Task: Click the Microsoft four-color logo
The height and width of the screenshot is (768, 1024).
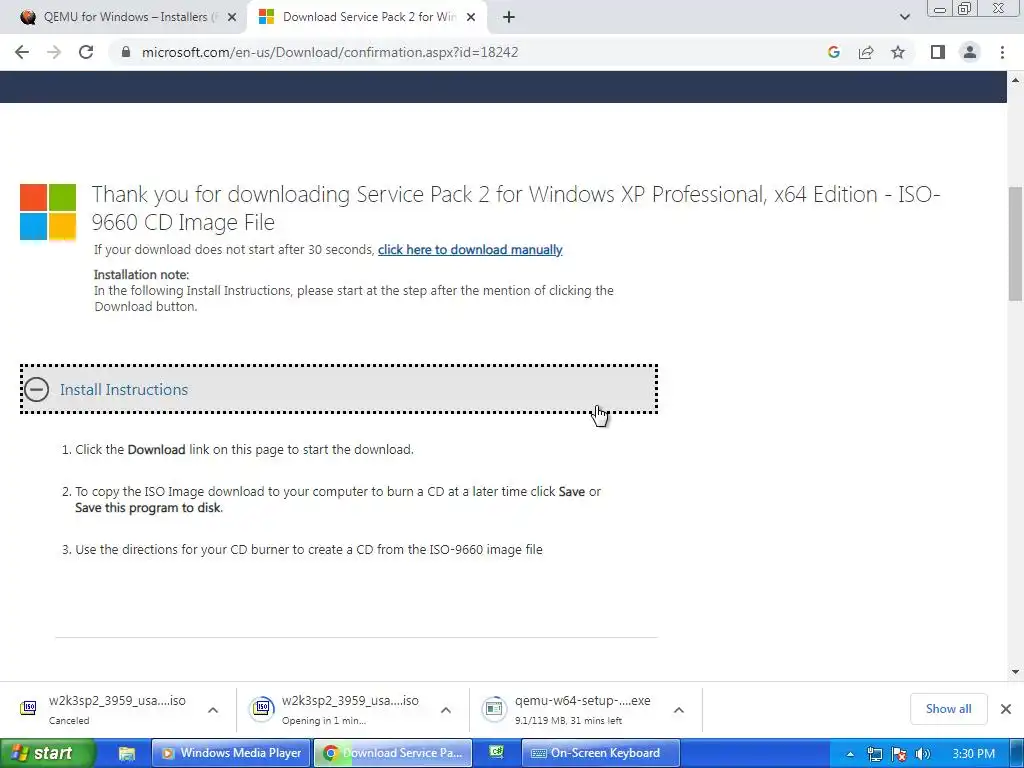Action: click(x=48, y=212)
